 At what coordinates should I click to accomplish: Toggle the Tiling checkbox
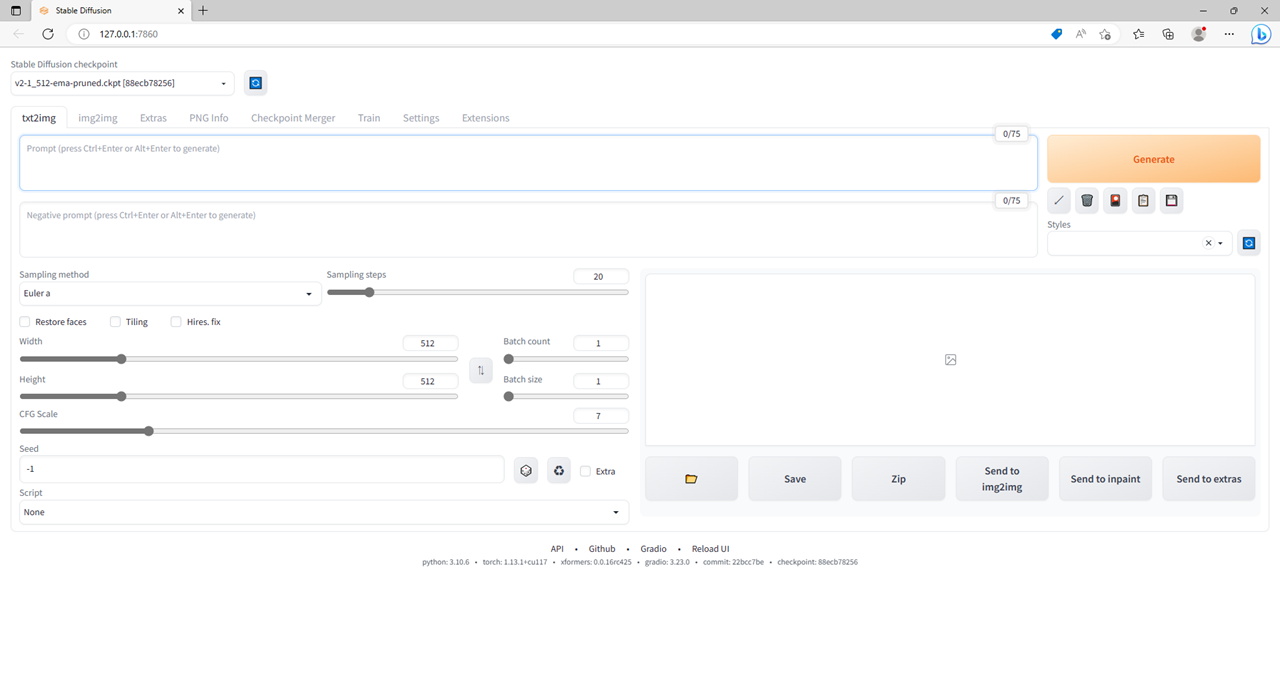click(115, 322)
